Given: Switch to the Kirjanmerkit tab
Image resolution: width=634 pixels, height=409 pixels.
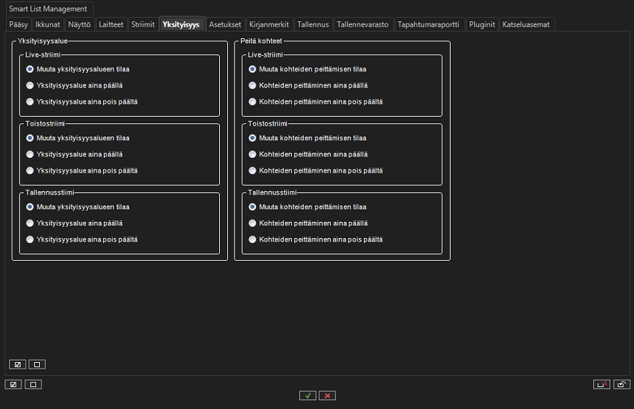Looking at the screenshot, I should click(269, 25).
